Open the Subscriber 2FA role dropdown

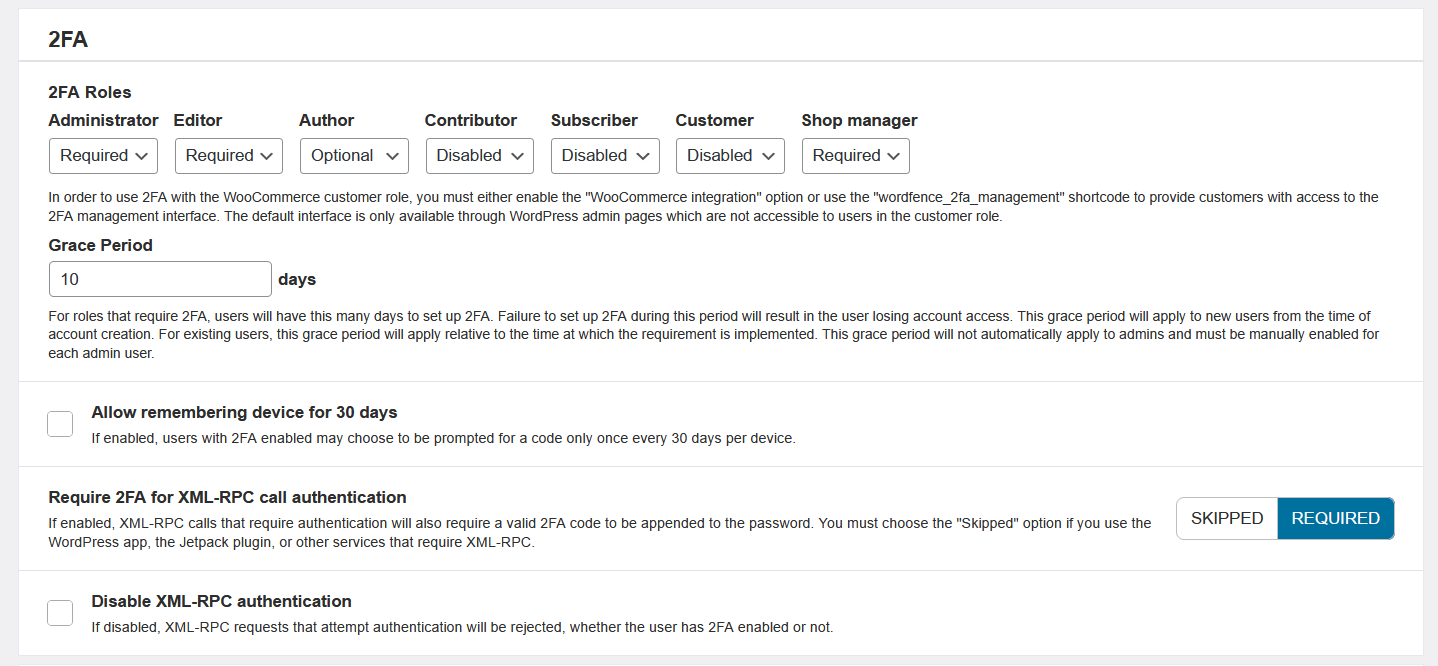pyautogui.click(x=604, y=155)
